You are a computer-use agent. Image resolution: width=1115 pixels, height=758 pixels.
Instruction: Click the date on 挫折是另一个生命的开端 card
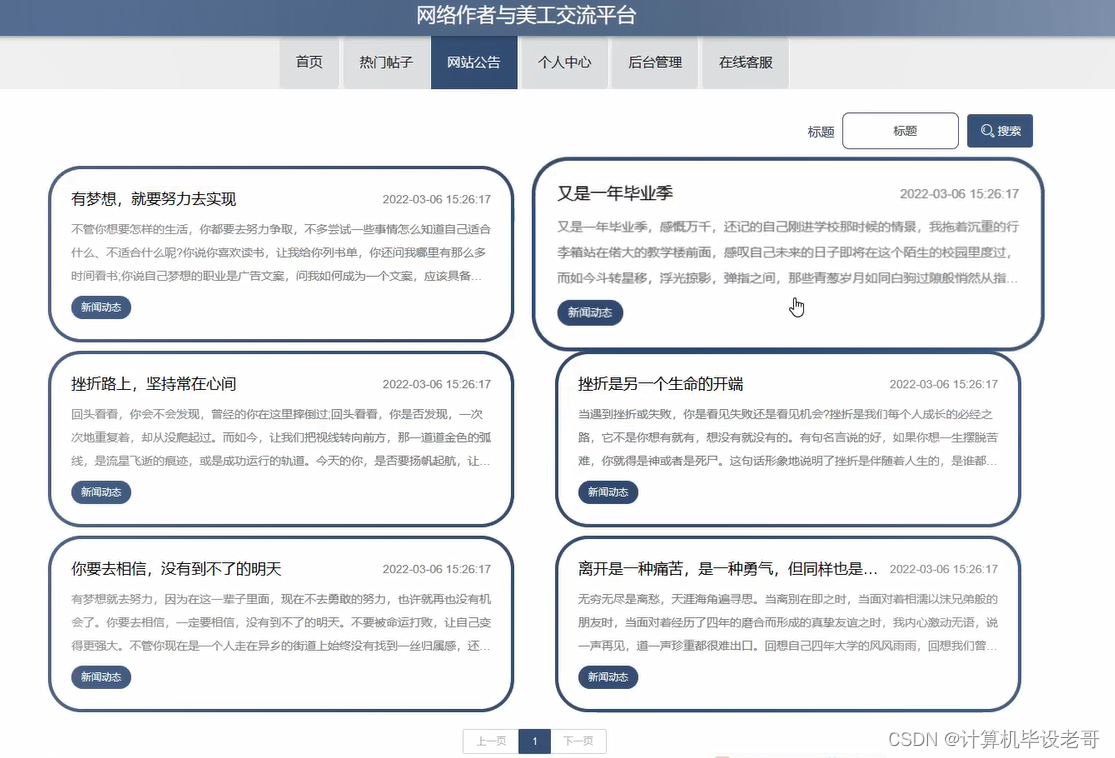944,385
